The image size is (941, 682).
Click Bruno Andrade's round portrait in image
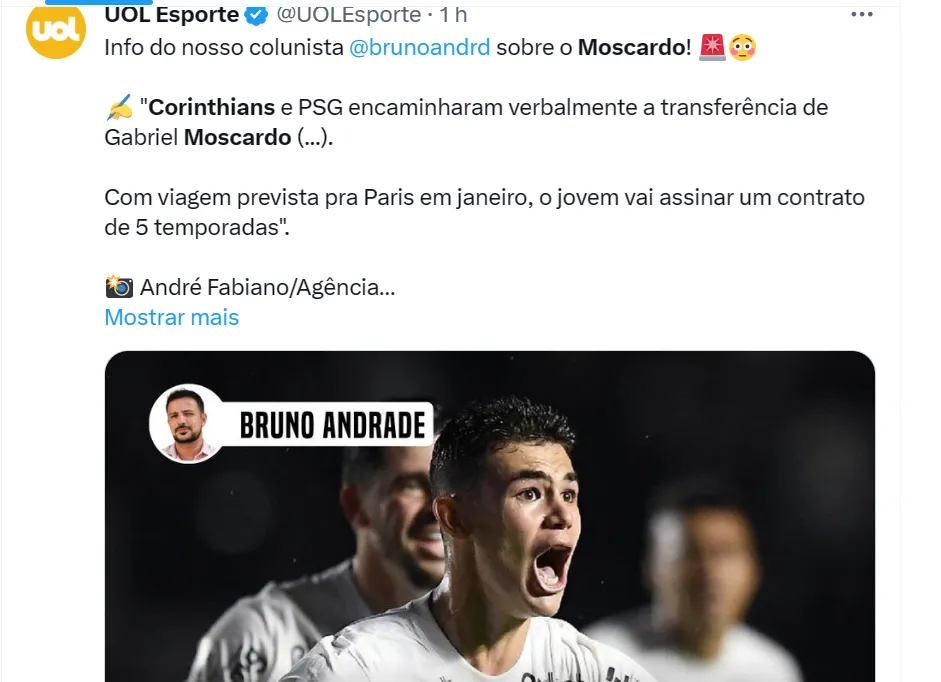pos(186,424)
